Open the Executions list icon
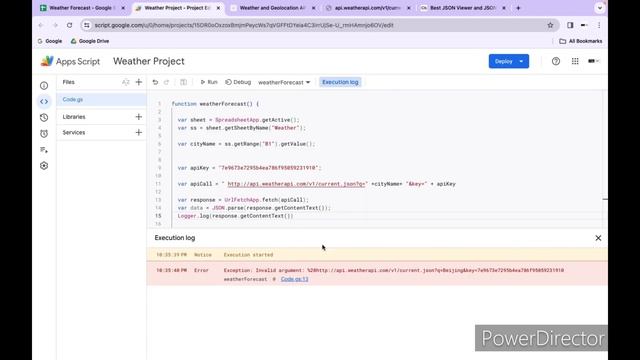The width and height of the screenshot is (640, 360). tap(44, 150)
